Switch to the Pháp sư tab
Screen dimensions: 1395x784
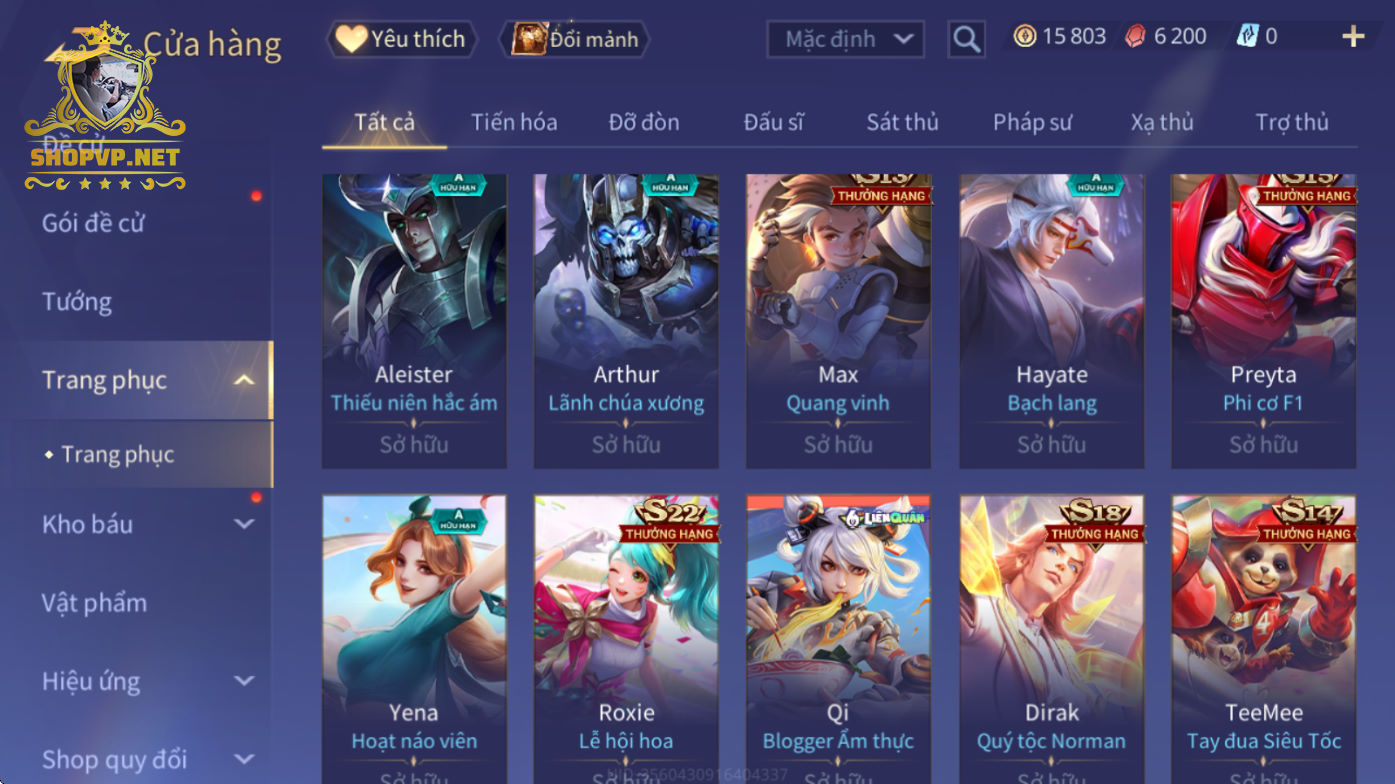pyautogui.click(x=1032, y=122)
